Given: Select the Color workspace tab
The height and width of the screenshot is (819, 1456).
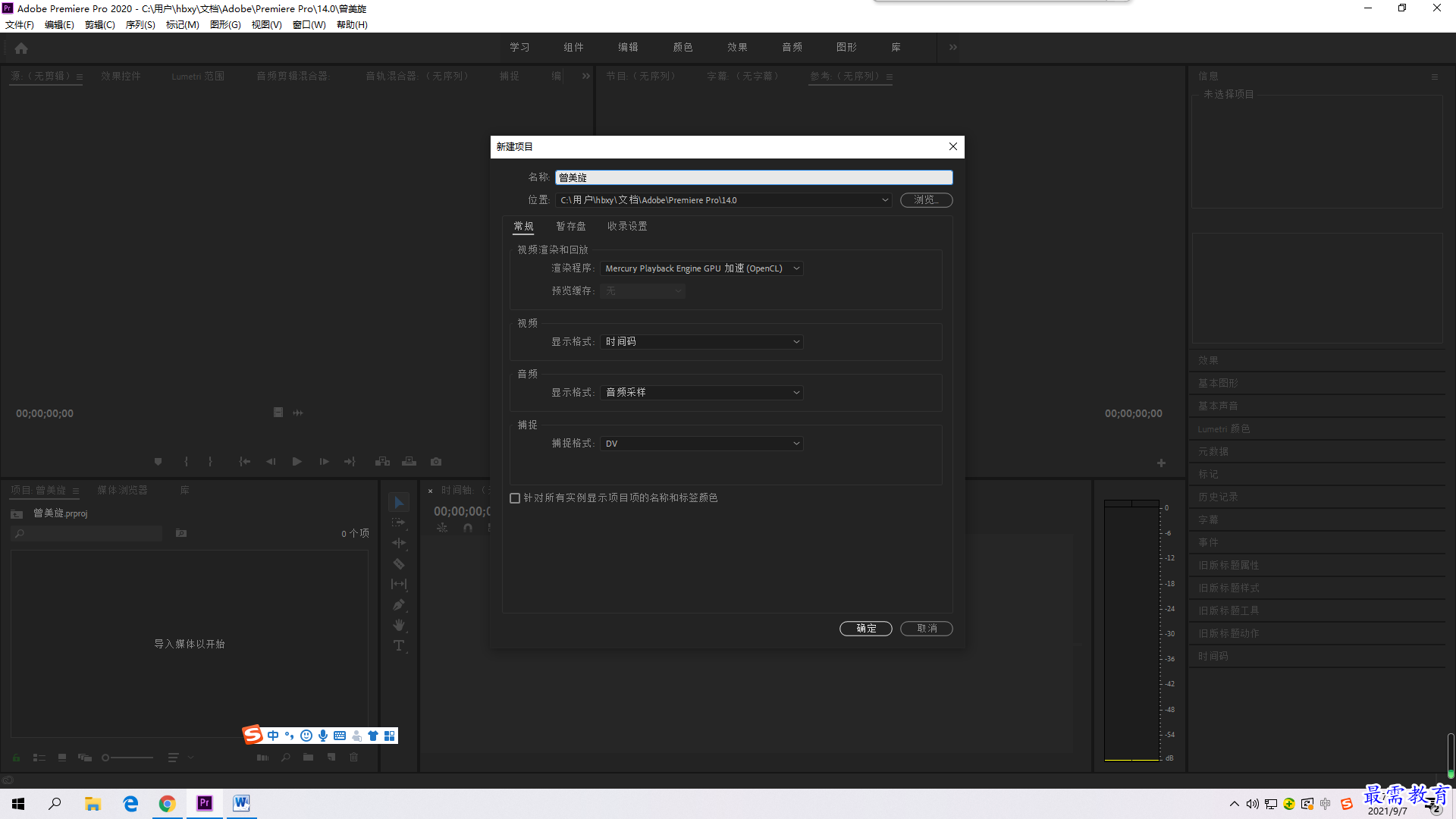Looking at the screenshot, I should (682, 47).
